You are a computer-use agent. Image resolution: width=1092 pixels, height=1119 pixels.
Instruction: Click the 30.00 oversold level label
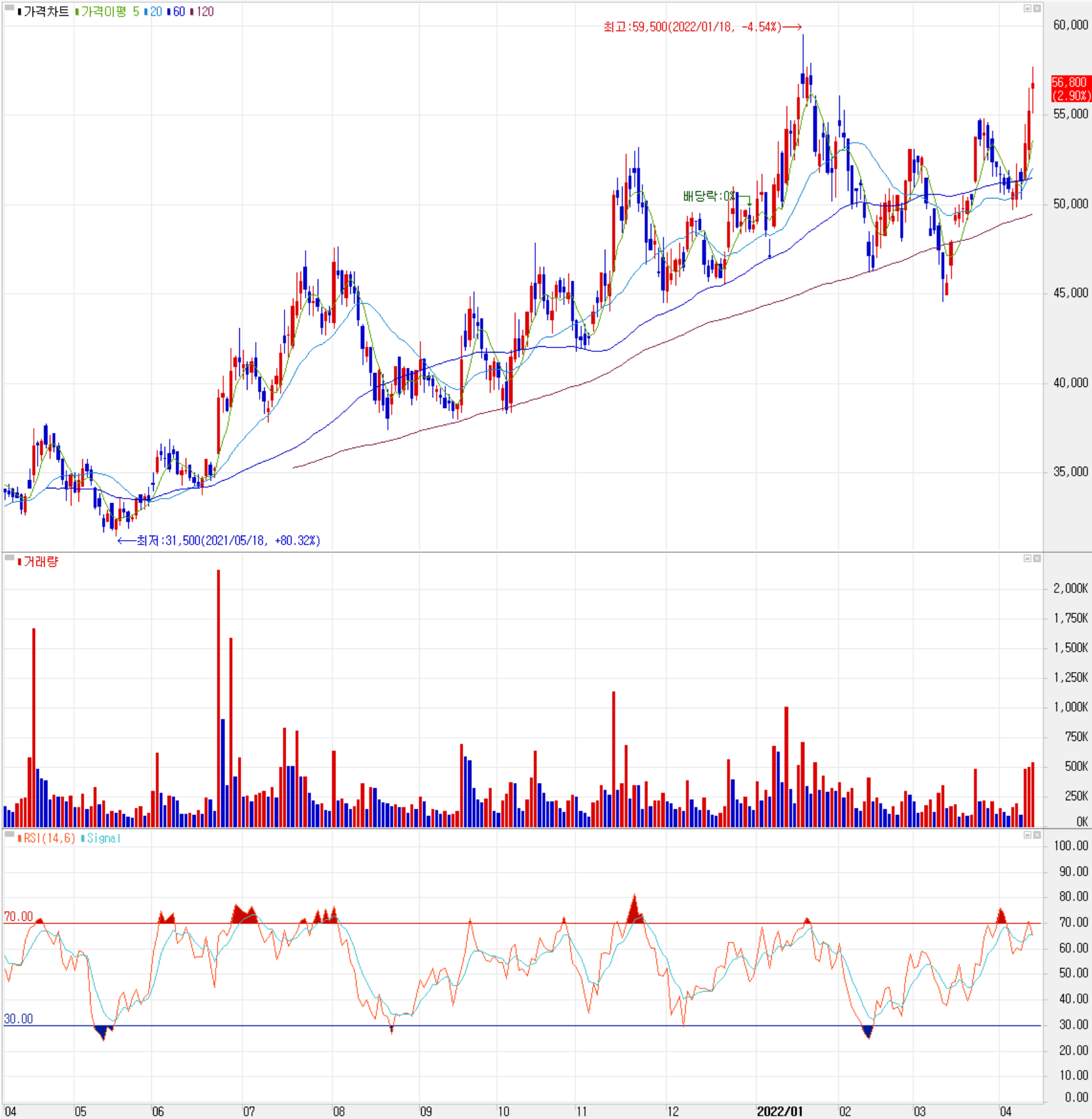[18, 1018]
